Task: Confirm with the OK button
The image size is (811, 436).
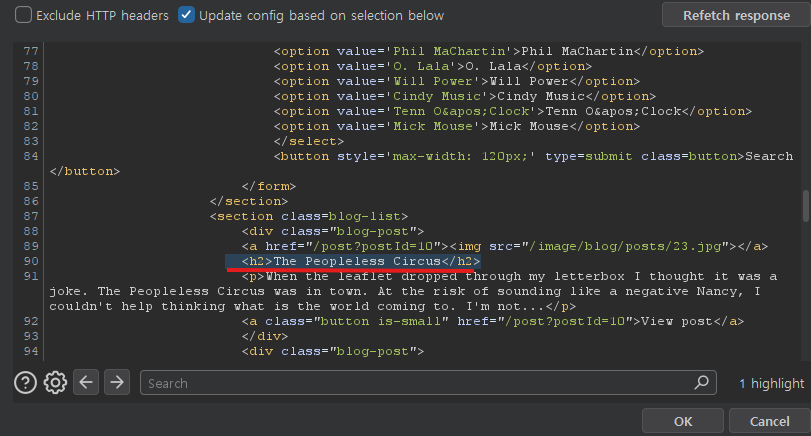Action: [x=683, y=422]
